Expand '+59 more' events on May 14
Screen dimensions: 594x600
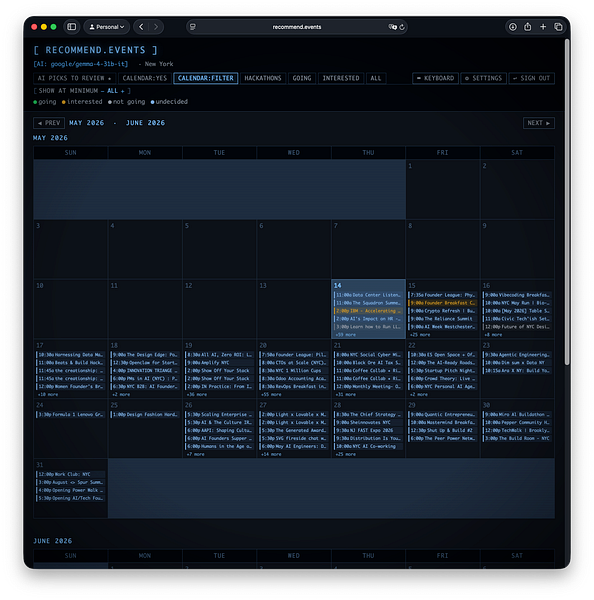click(345, 335)
